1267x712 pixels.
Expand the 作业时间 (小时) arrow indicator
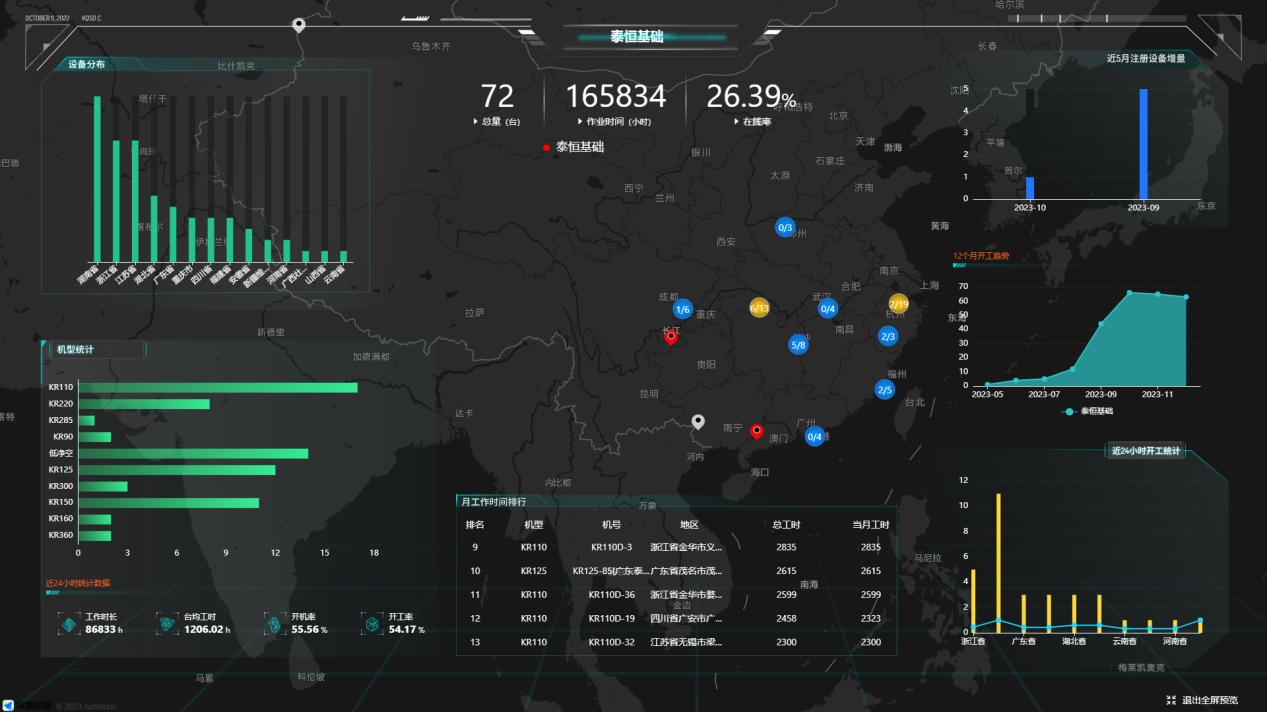[578, 121]
